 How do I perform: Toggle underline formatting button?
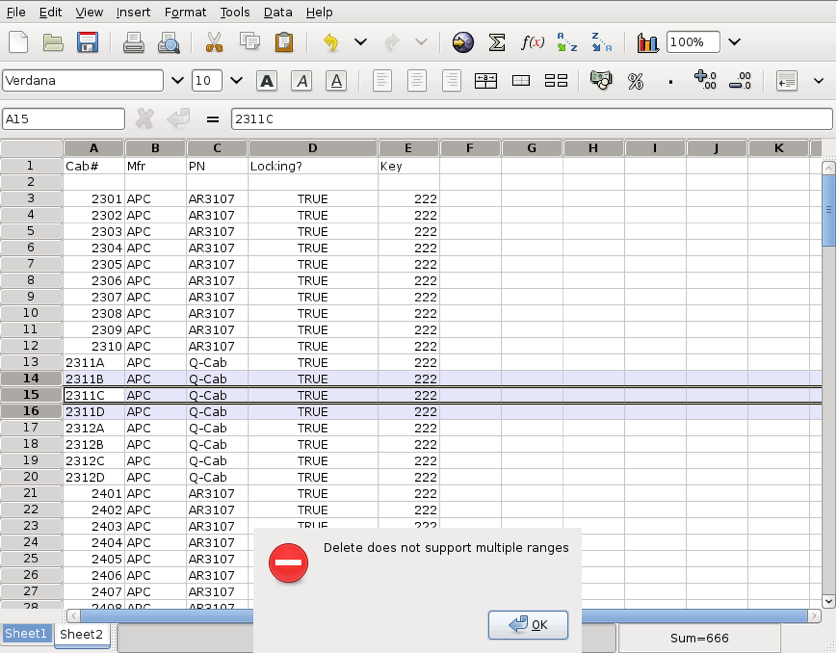tap(336, 81)
